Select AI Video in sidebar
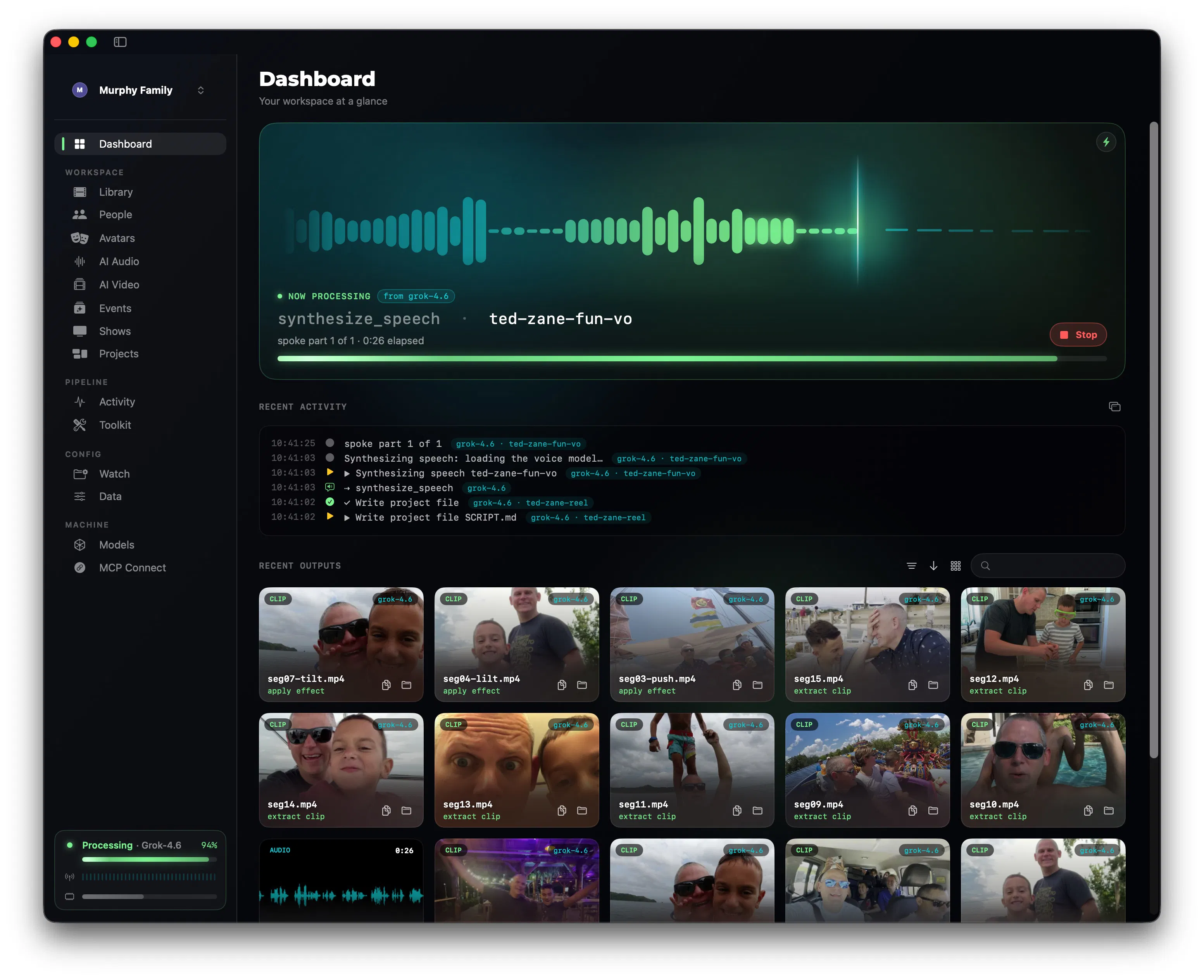This screenshot has width=1204, height=980. [x=140, y=285]
